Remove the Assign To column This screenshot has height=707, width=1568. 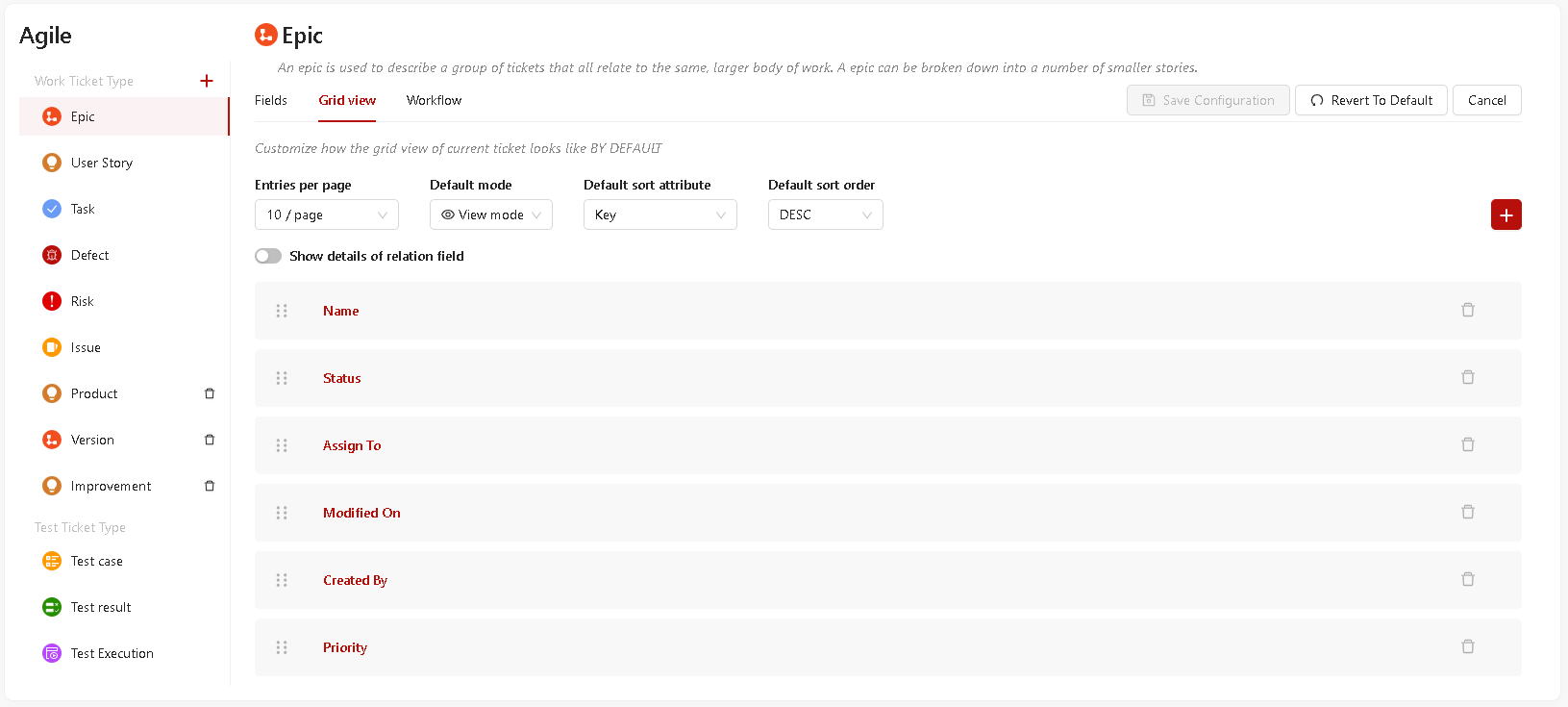click(x=1468, y=444)
